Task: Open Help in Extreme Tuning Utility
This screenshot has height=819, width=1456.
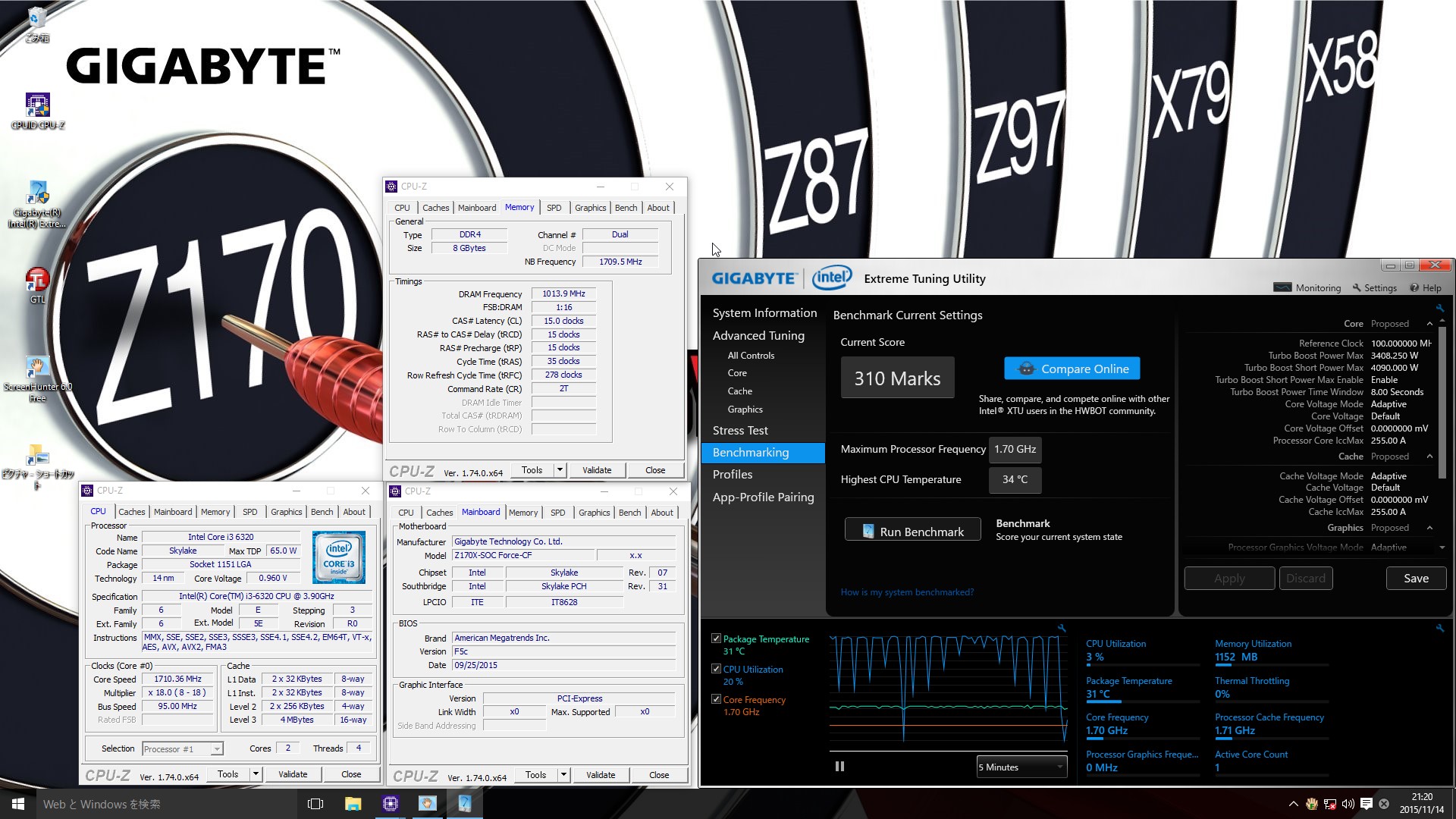Action: (x=1426, y=287)
